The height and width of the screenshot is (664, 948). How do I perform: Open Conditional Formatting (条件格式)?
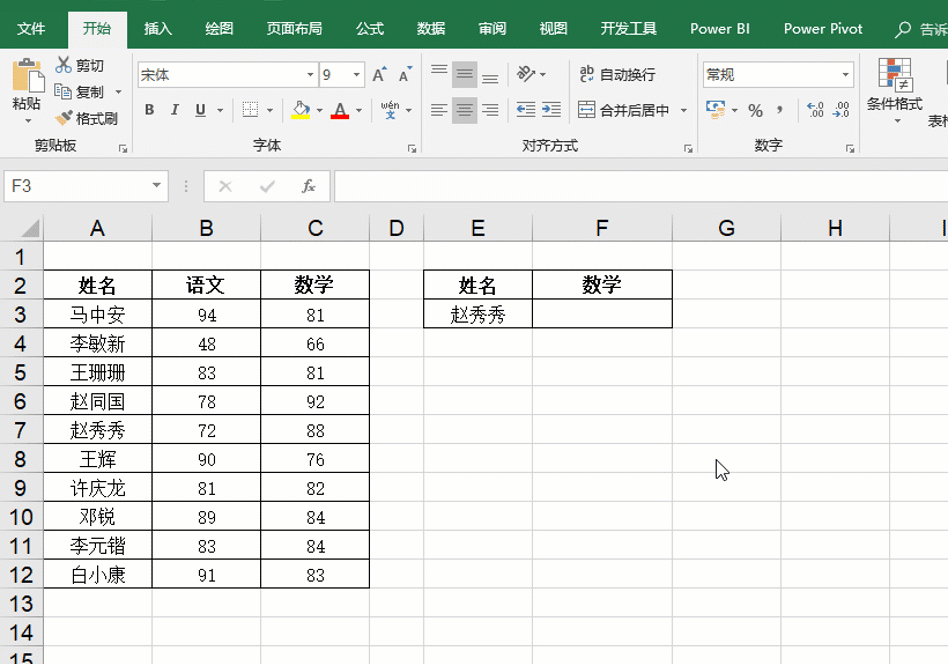[x=895, y=89]
